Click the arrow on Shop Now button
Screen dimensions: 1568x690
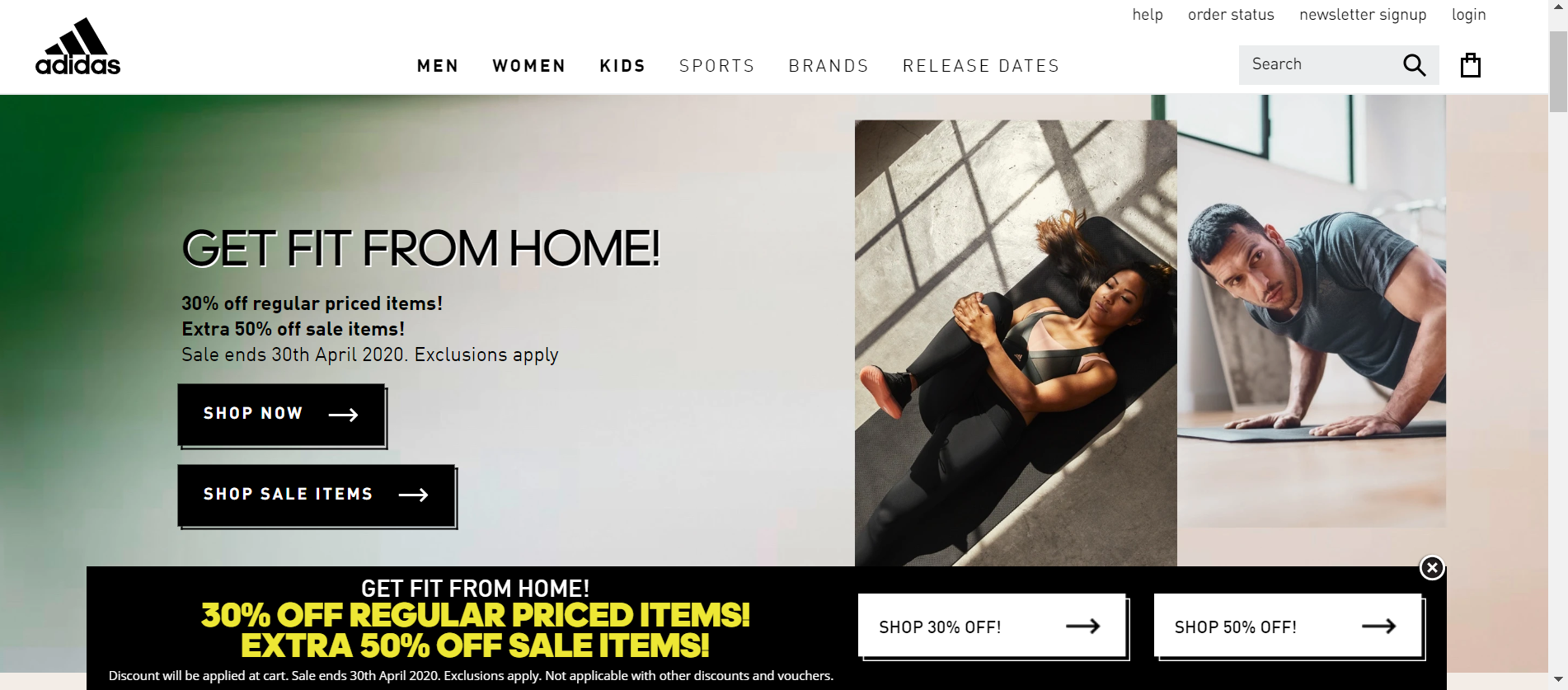[x=343, y=415]
